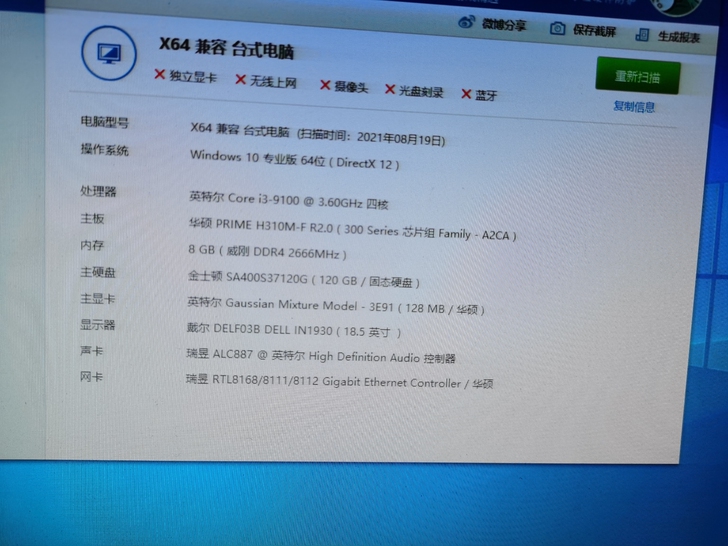Click the 内存 label

(92, 245)
